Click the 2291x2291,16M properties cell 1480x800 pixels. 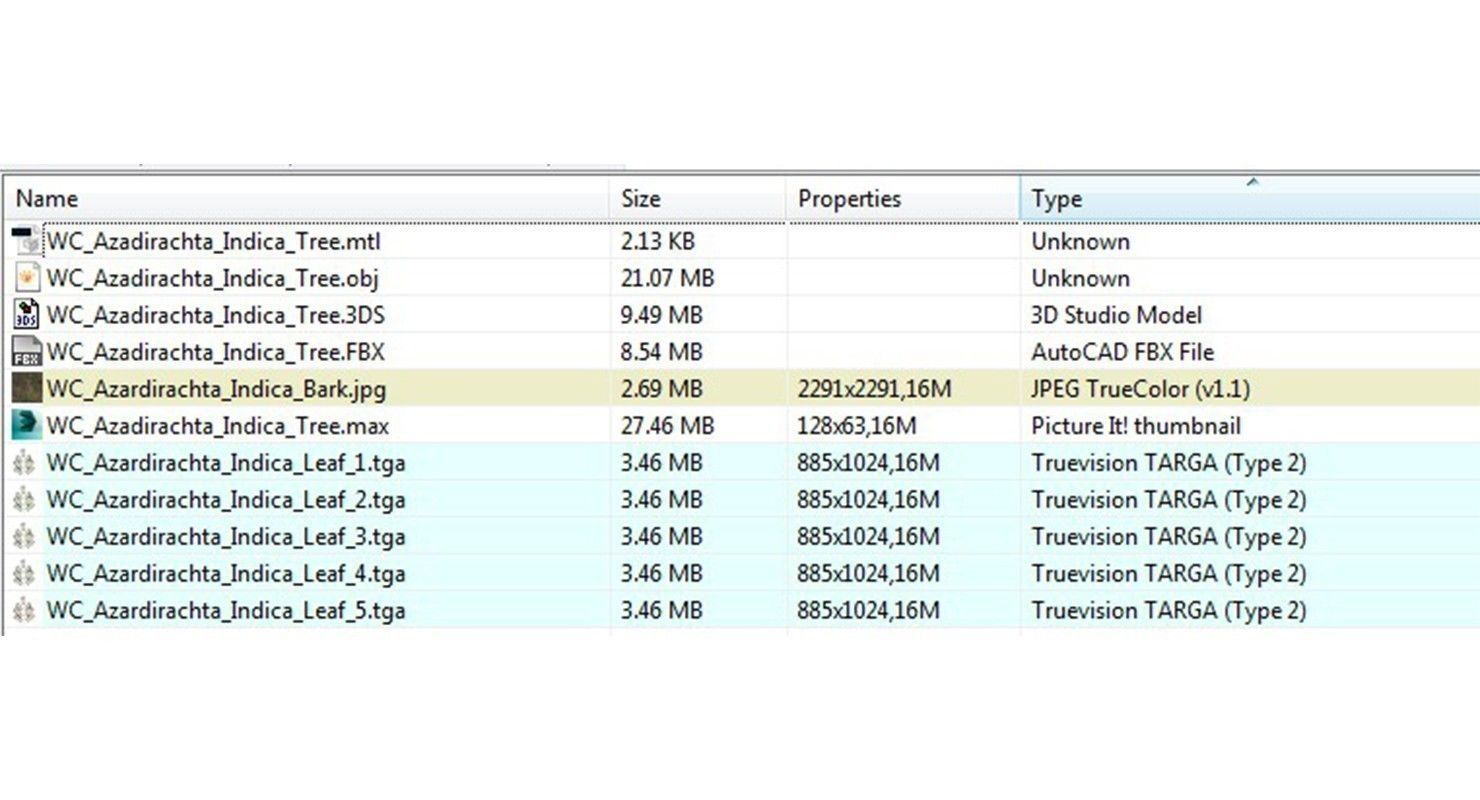click(x=874, y=389)
